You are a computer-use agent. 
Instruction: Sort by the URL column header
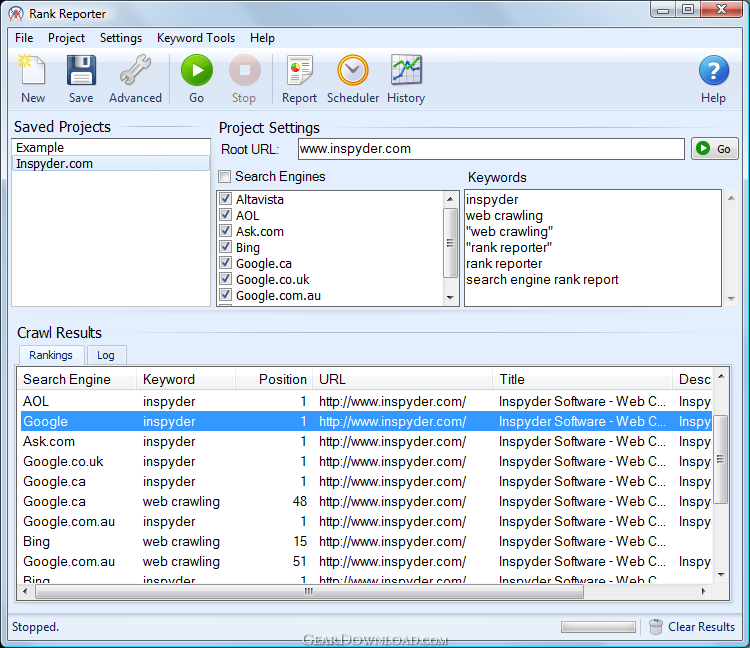(403, 379)
